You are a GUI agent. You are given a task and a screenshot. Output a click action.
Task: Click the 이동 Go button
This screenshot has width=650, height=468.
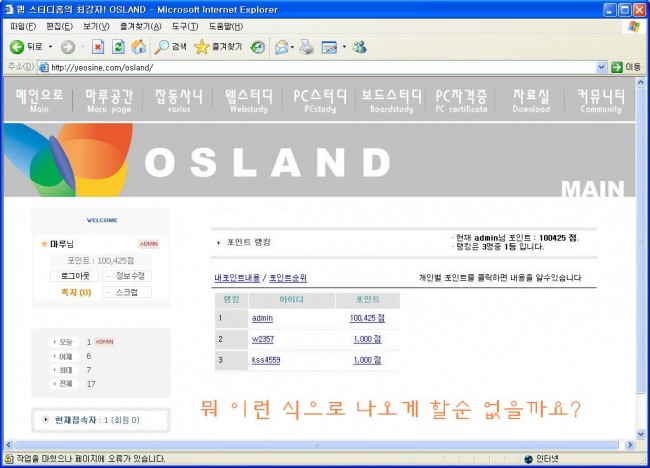[x=626, y=67]
